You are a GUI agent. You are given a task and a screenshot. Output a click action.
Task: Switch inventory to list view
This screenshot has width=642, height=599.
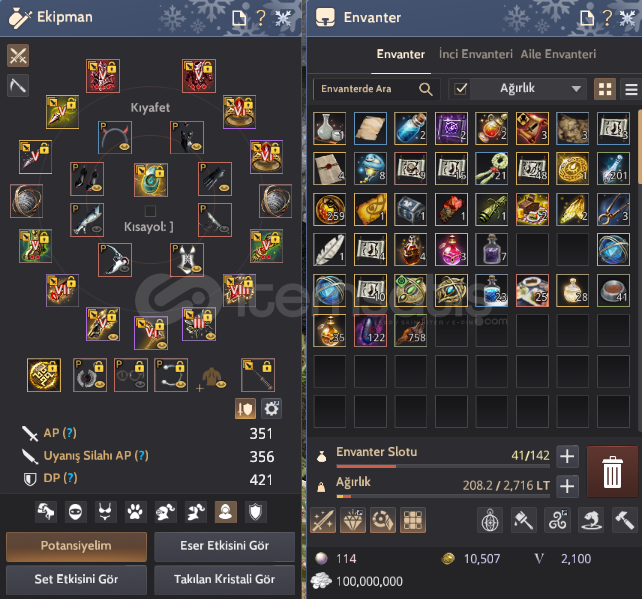pos(631,89)
